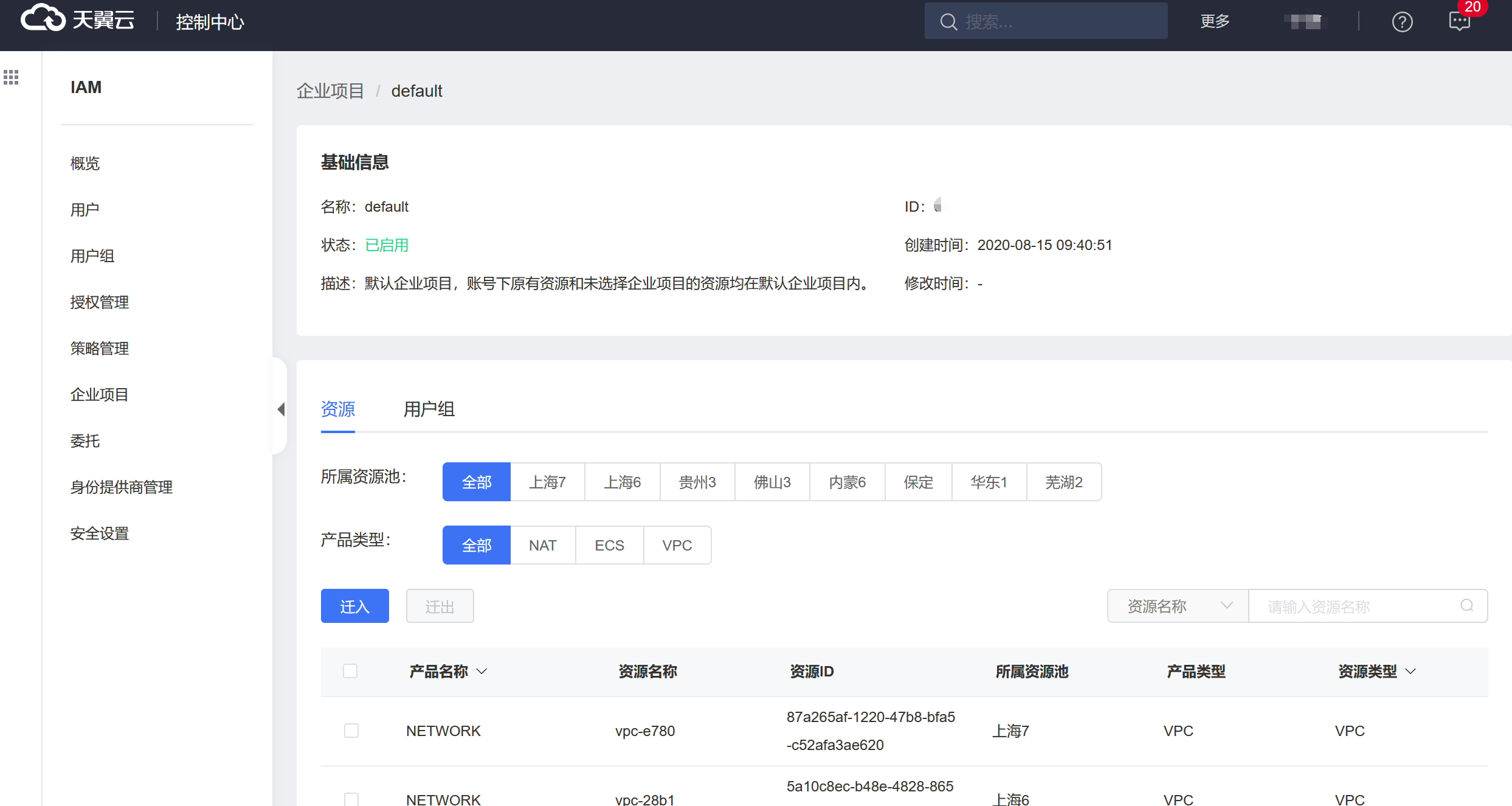The image size is (1512, 806).
Task: Click the help question mark icon
Action: point(1402,22)
